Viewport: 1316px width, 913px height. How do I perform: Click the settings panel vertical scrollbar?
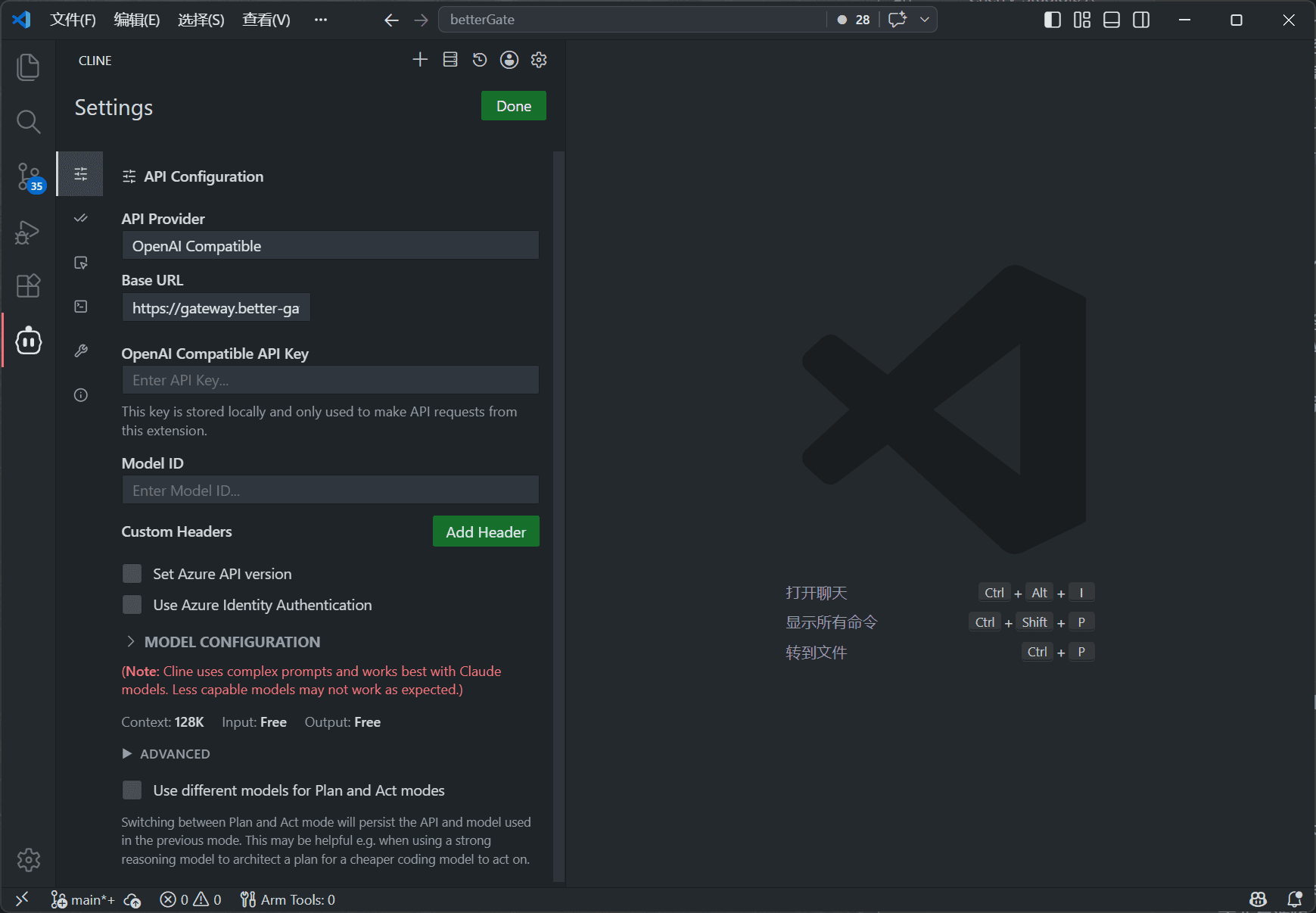(x=558, y=516)
